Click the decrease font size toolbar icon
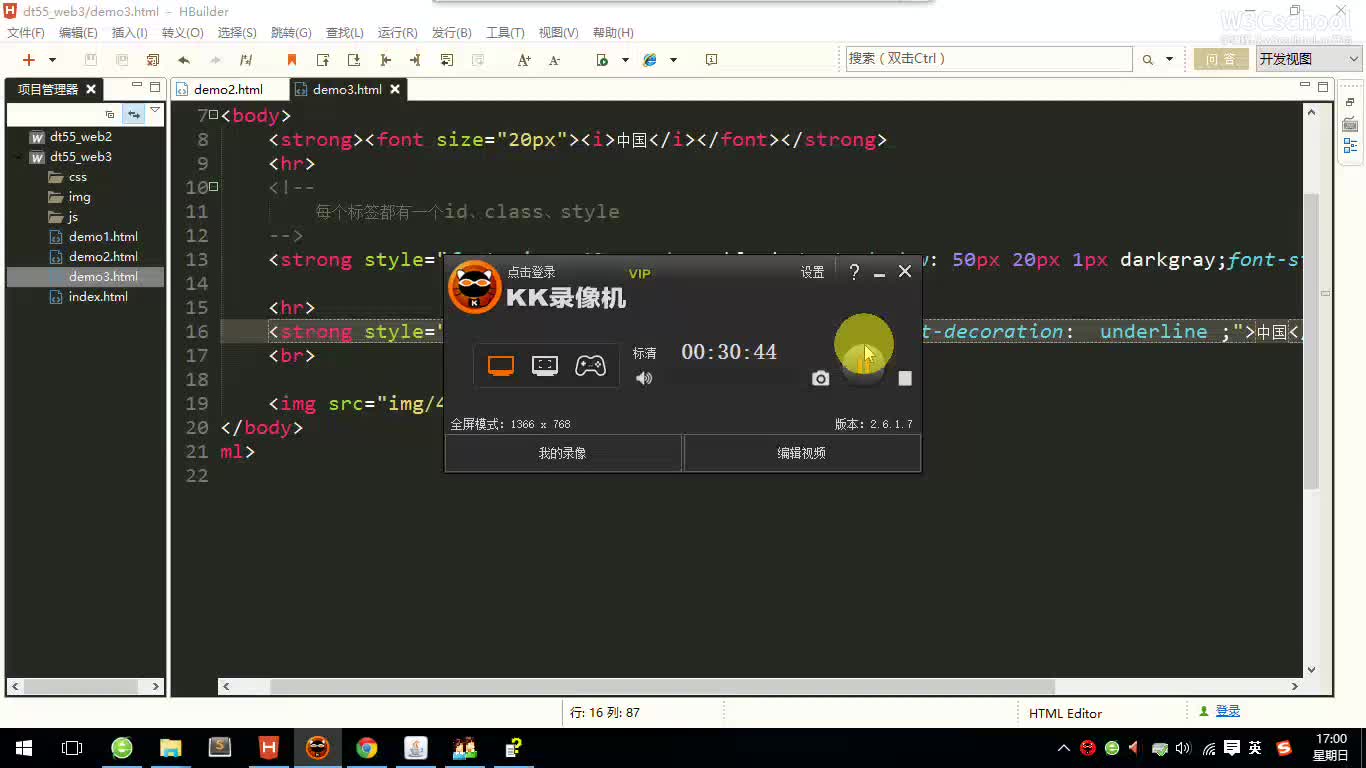 [x=554, y=60]
